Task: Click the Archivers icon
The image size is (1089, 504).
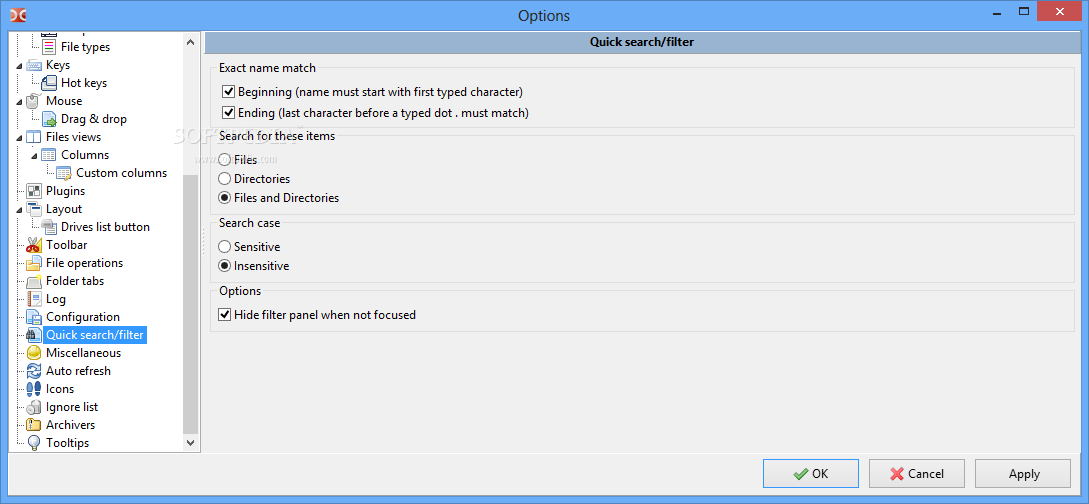Action: [x=34, y=425]
